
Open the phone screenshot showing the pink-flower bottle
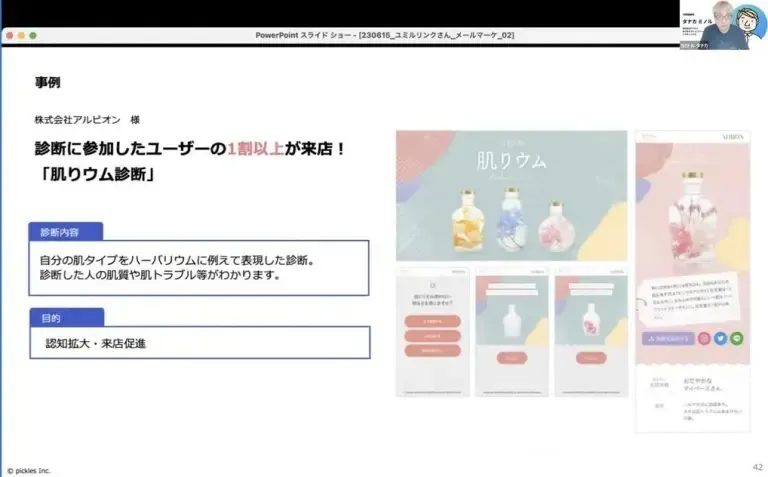591,331
